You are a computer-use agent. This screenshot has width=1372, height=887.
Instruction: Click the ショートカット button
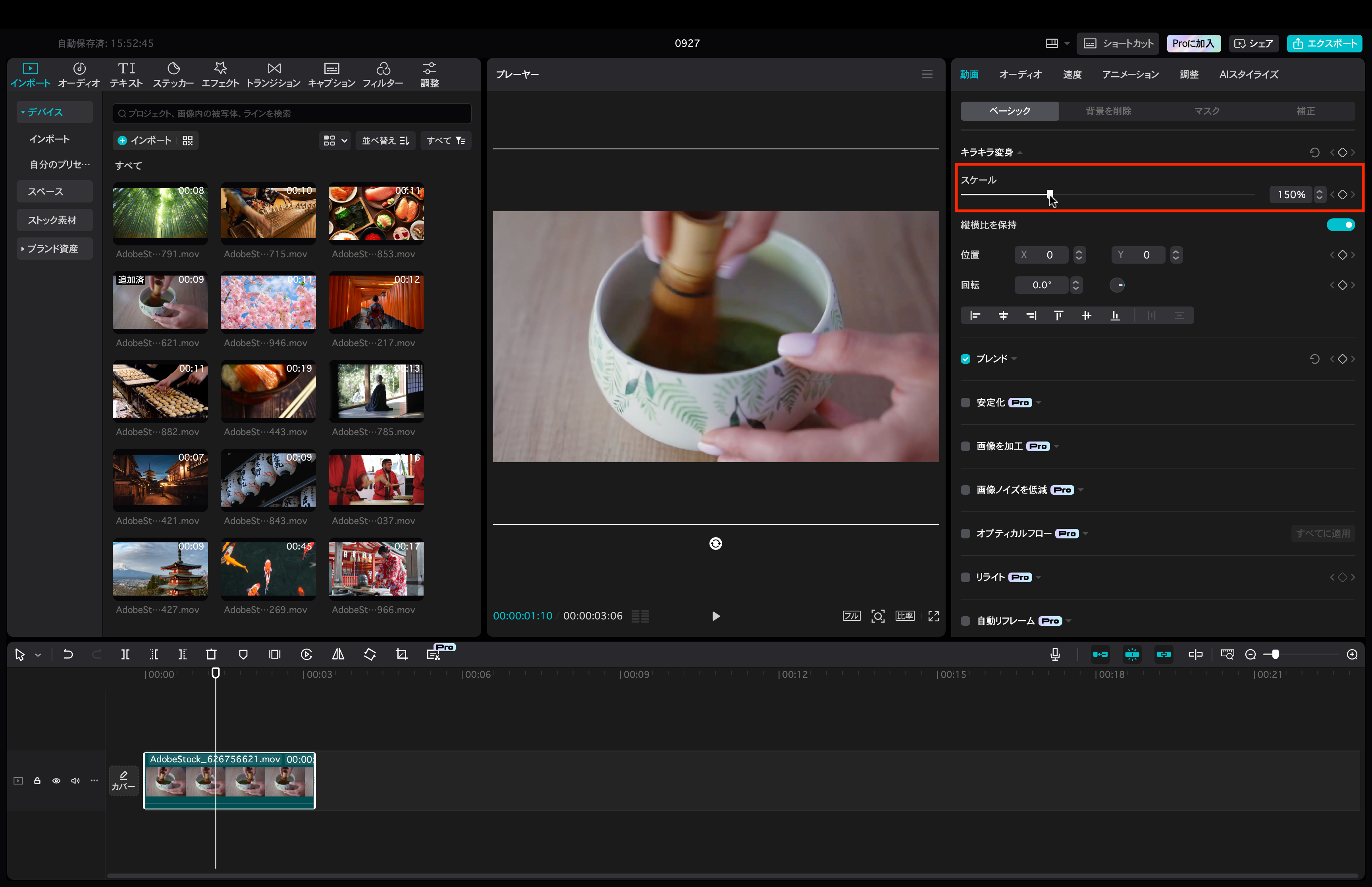[x=1118, y=44]
